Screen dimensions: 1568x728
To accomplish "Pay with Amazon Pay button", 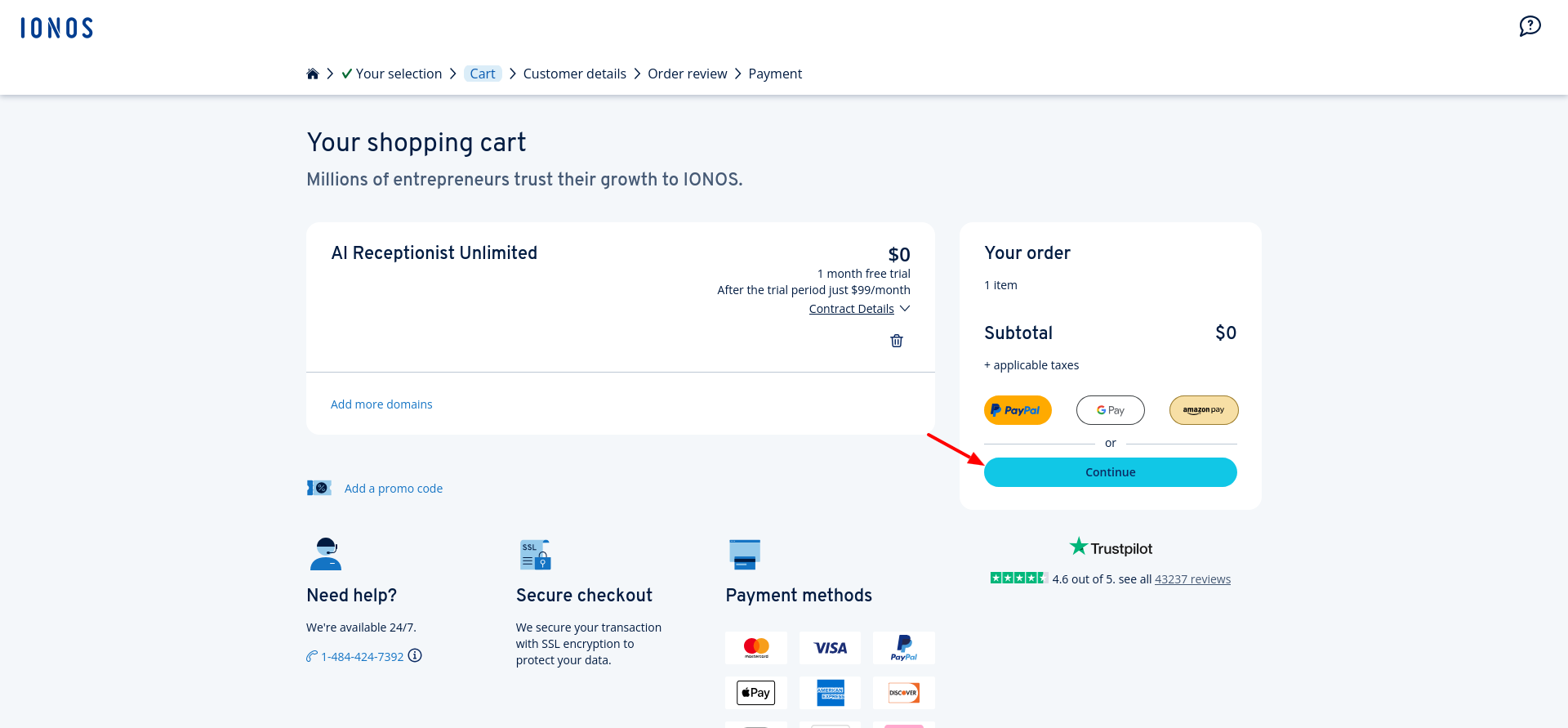I will [x=1204, y=410].
